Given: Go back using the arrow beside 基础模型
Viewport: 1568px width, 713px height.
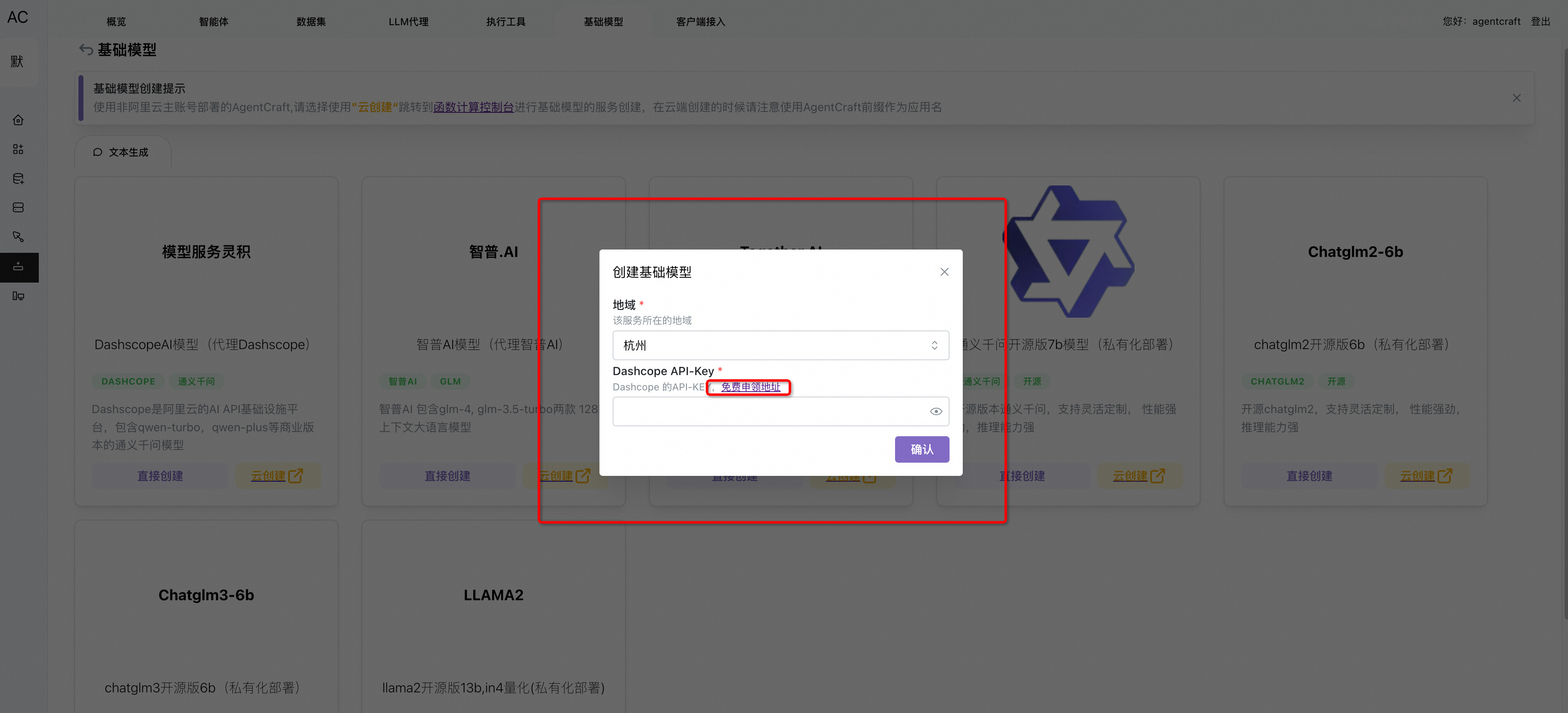Looking at the screenshot, I should (86, 50).
